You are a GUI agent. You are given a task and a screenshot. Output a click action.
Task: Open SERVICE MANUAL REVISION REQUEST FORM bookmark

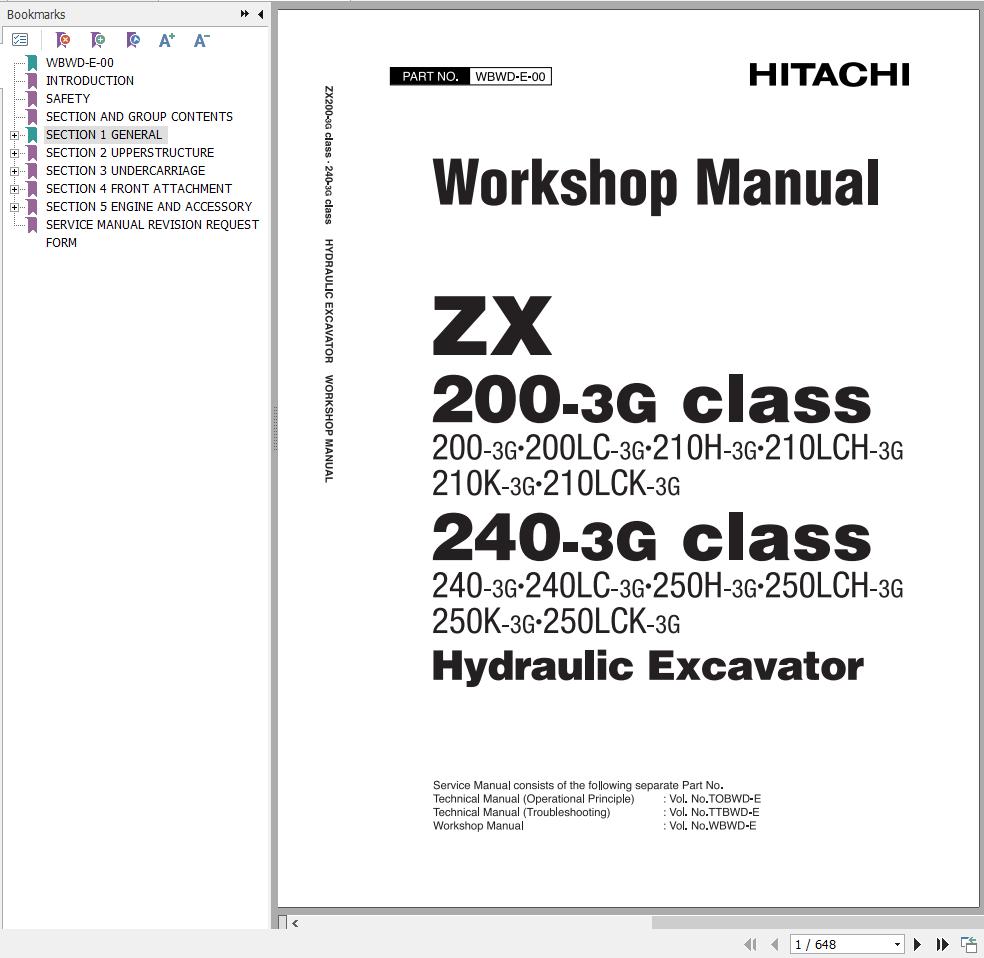[x=152, y=233]
